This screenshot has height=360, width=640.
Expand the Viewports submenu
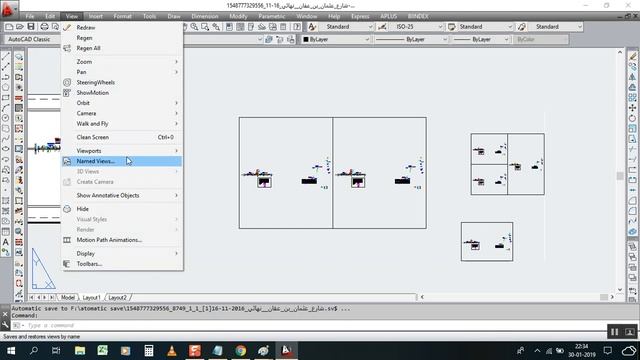[x=122, y=151]
